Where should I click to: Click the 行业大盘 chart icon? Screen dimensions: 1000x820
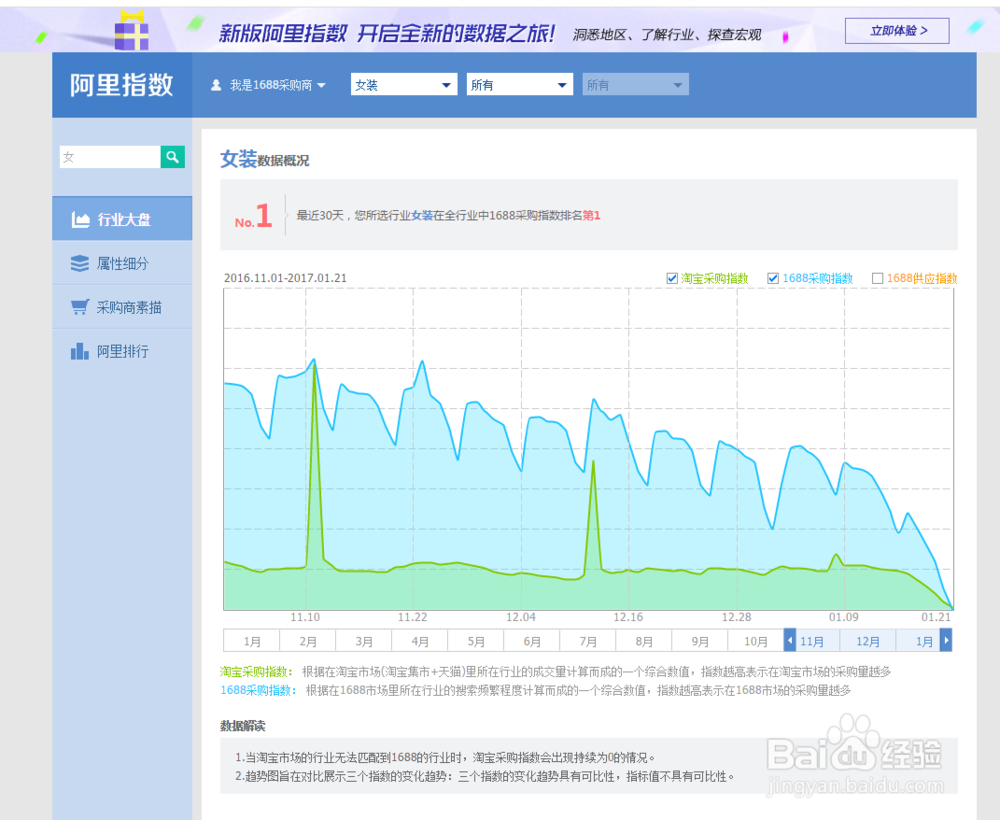[x=80, y=219]
